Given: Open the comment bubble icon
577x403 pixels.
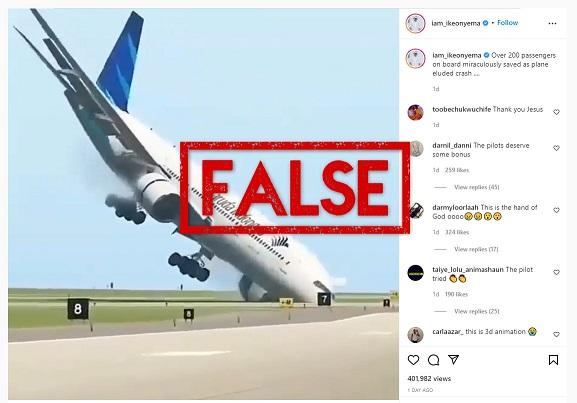Looking at the screenshot, I should [x=433, y=360].
